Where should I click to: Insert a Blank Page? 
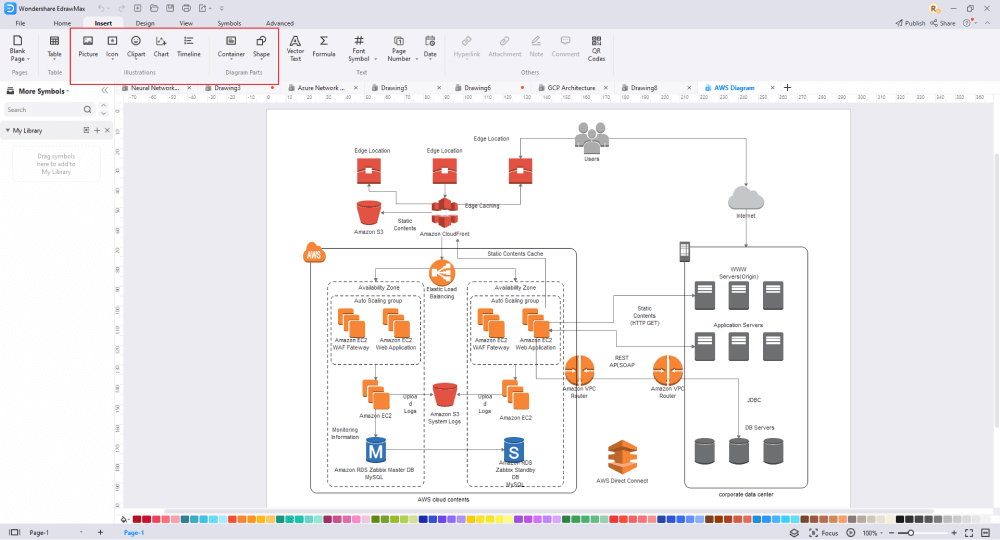pyautogui.click(x=18, y=48)
